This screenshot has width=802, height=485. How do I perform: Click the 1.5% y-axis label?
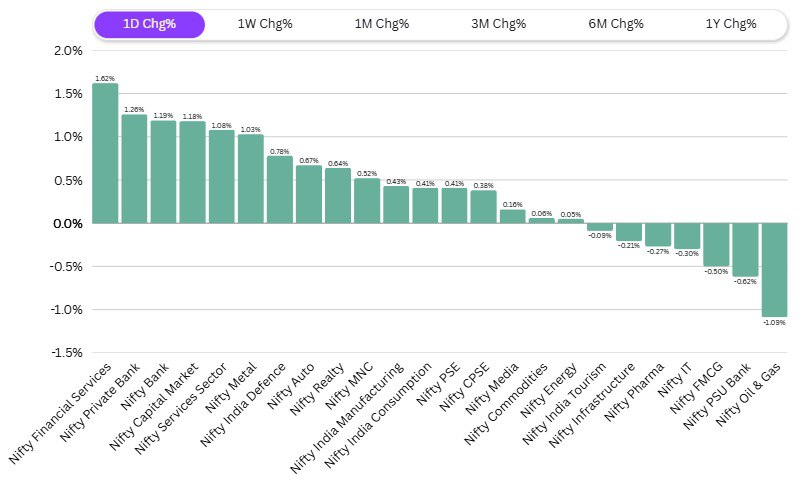tap(68, 94)
